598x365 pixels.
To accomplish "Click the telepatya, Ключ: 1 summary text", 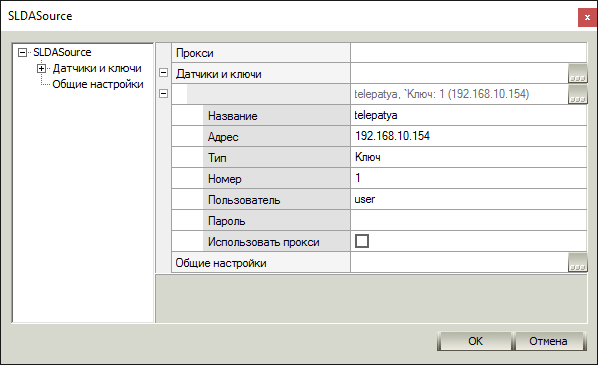I will (x=442, y=94).
